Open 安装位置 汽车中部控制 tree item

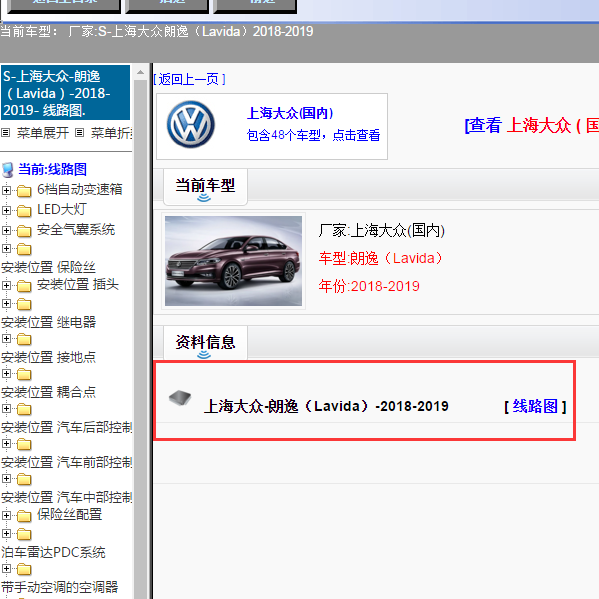coord(66,497)
